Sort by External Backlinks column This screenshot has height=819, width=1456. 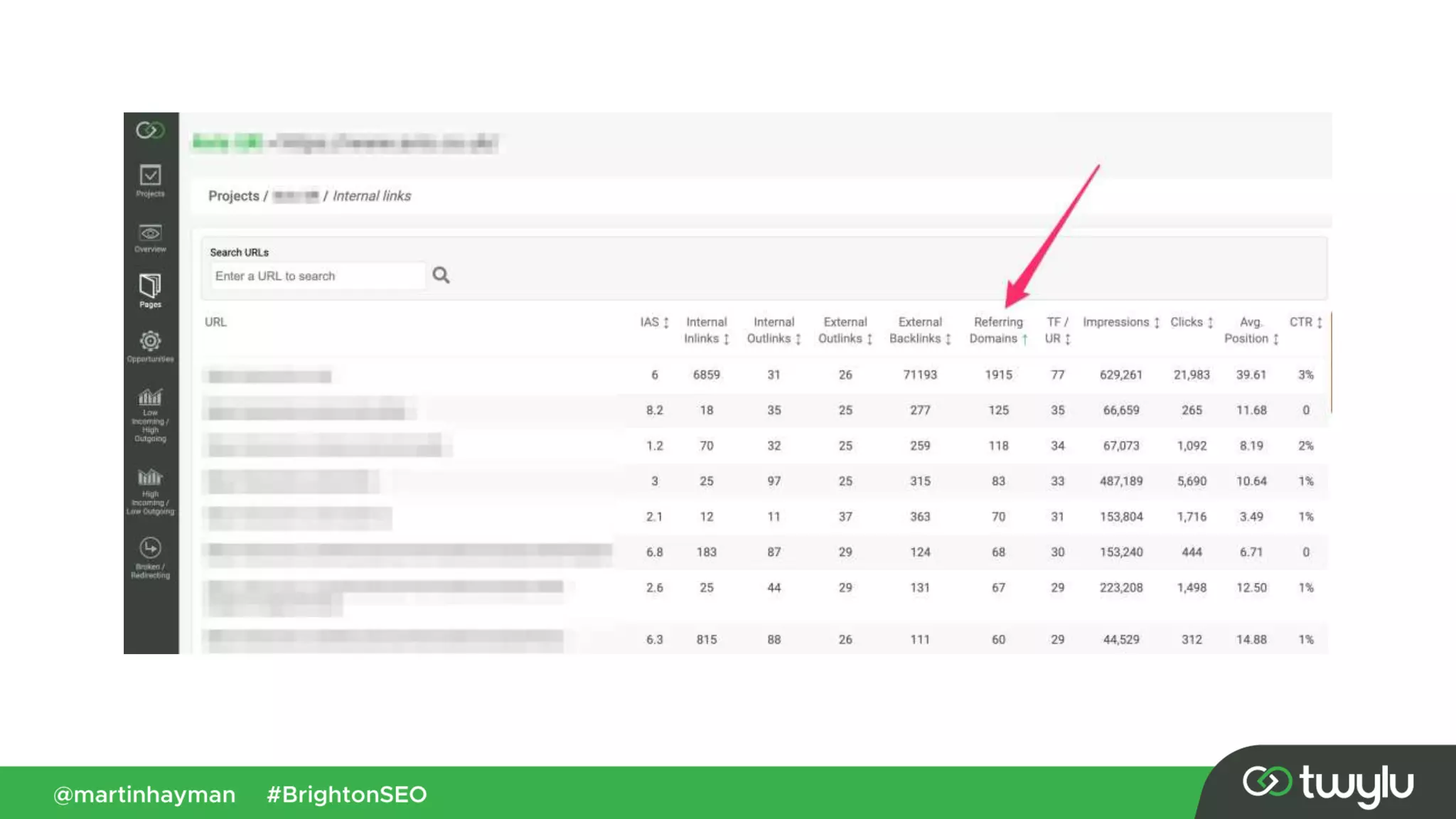coord(920,331)
